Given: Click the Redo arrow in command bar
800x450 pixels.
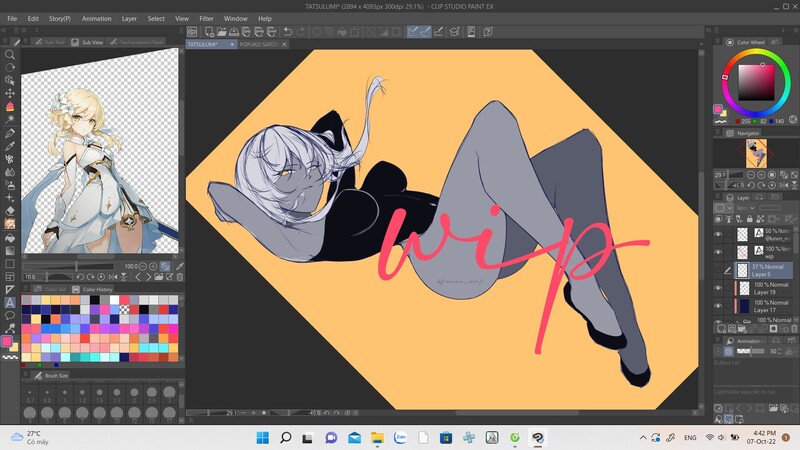Looking at the screenshot, I should coord(300,32).
